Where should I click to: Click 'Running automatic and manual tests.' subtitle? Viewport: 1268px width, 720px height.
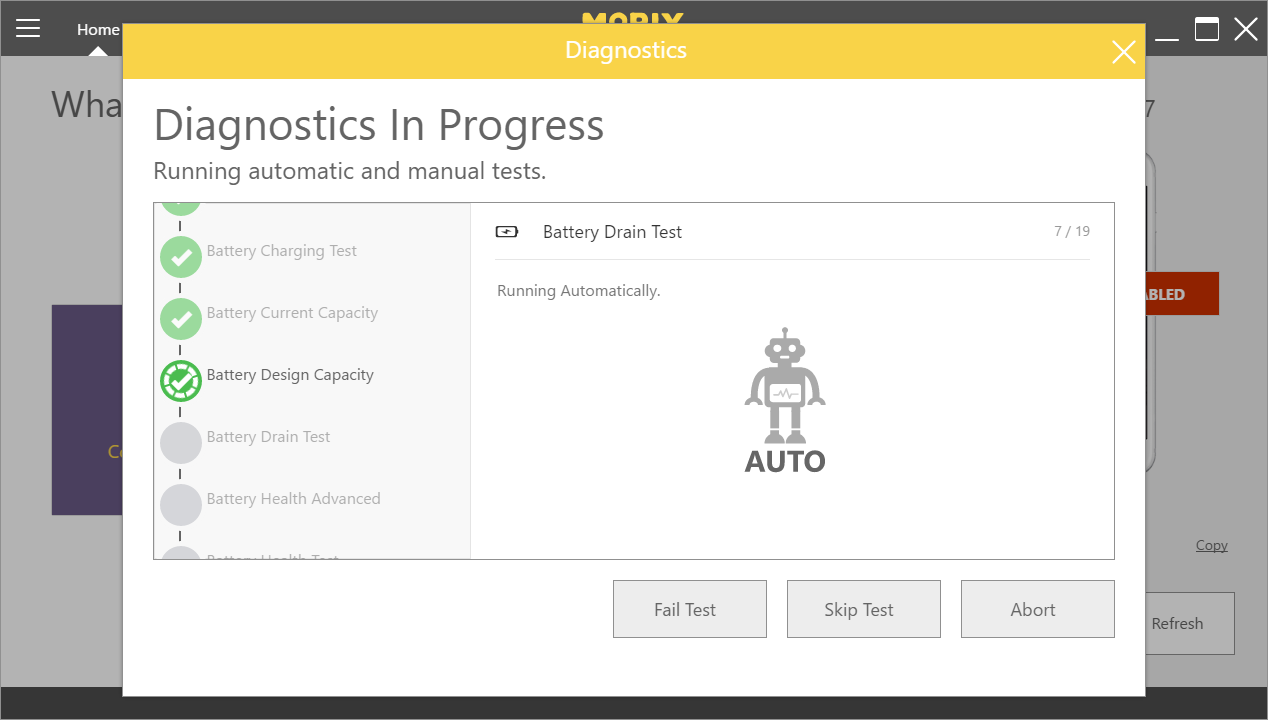tap(350, 171)
